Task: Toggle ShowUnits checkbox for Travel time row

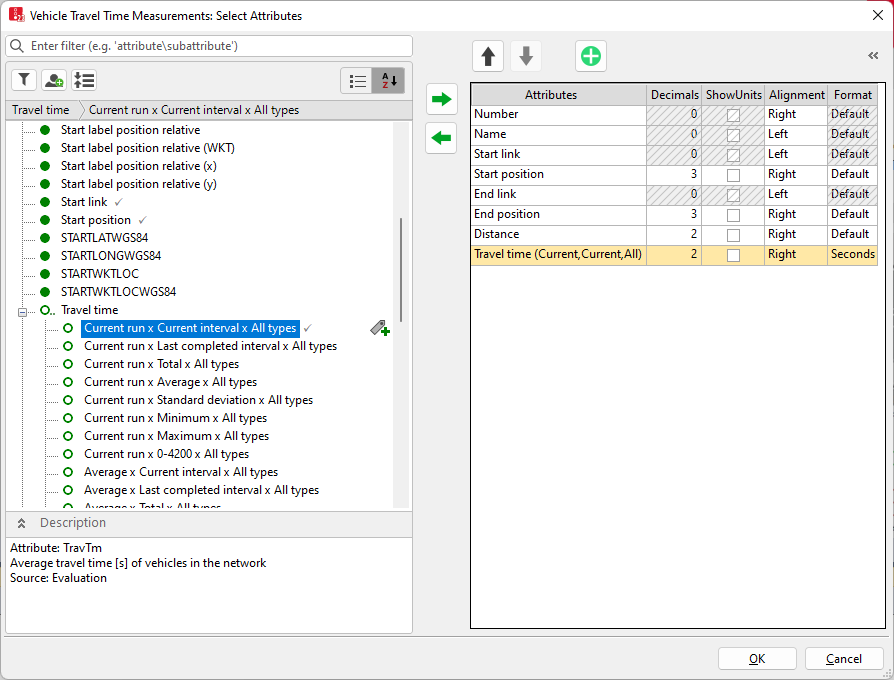Action: point(733,255)
